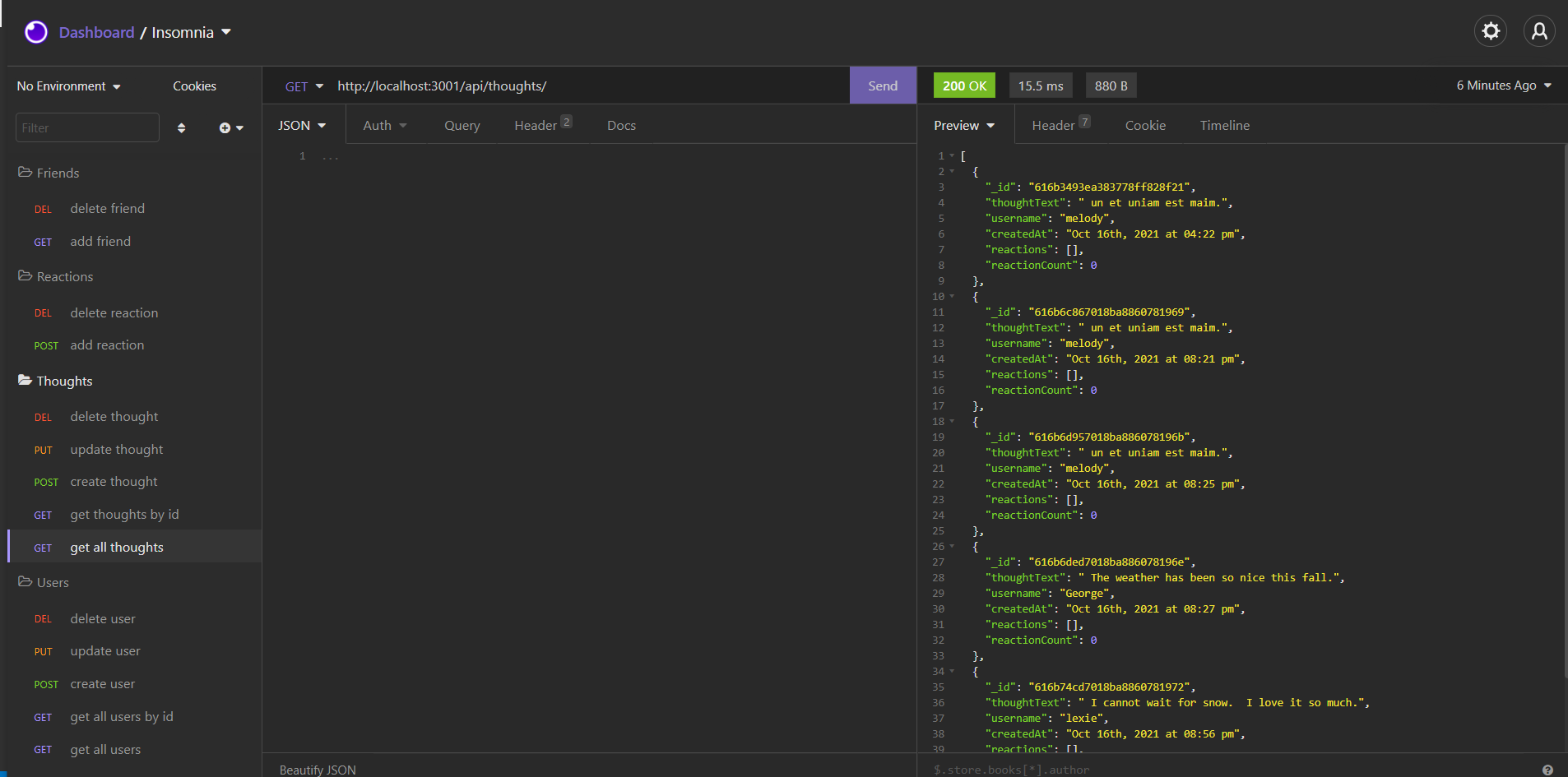This screenshot has height=777, width=1568.
Task: Expand the Reactions folder
Action: click(55, 276)
